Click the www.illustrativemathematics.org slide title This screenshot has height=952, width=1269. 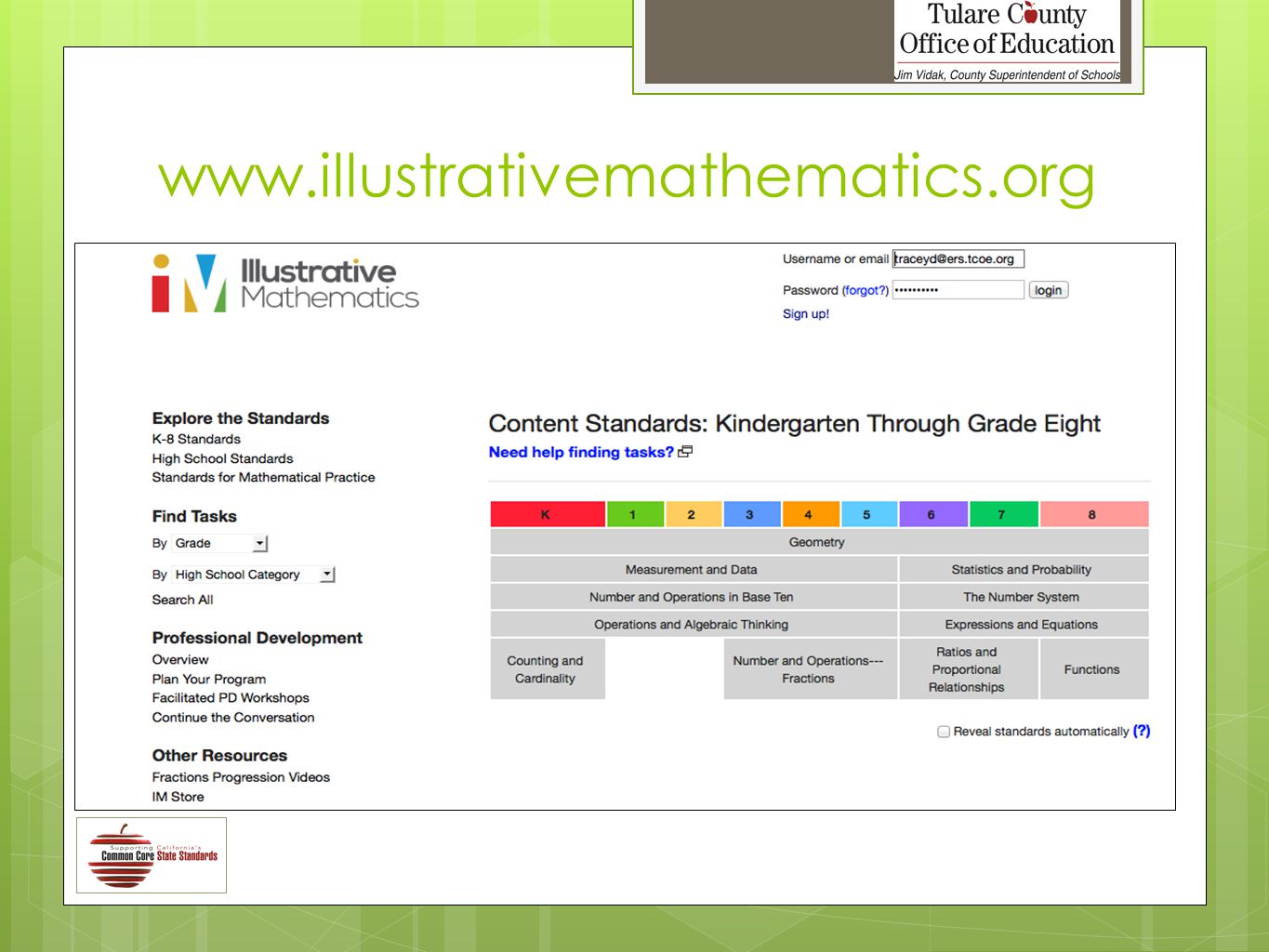point(627,177)
